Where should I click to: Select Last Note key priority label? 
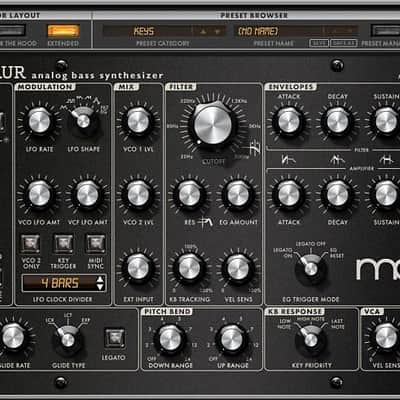337,324
